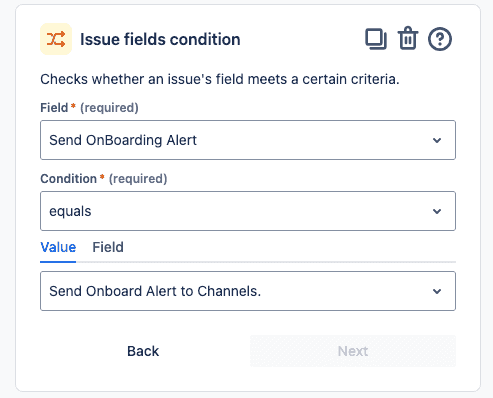Click the orange asterisk next to Field label
Viewport: 493px width, 398px height.
coord(73,106)
